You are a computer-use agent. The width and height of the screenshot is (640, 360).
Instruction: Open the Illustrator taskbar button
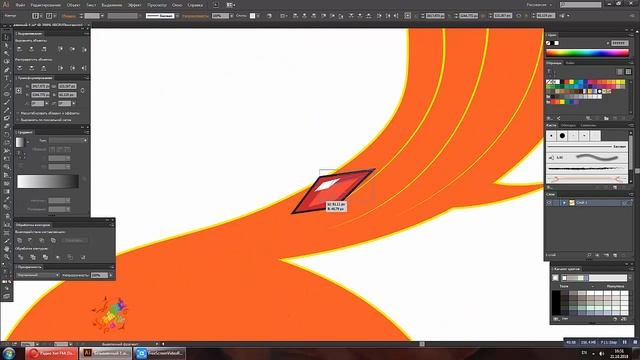(105, 353)
